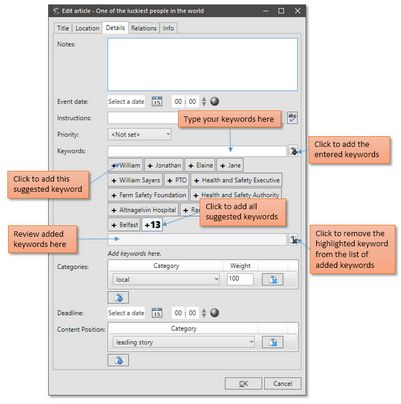Click the Category header in Content Position table
Image resolution: width=401 pixels, height=404 pixels.
(x=184, y=328)
